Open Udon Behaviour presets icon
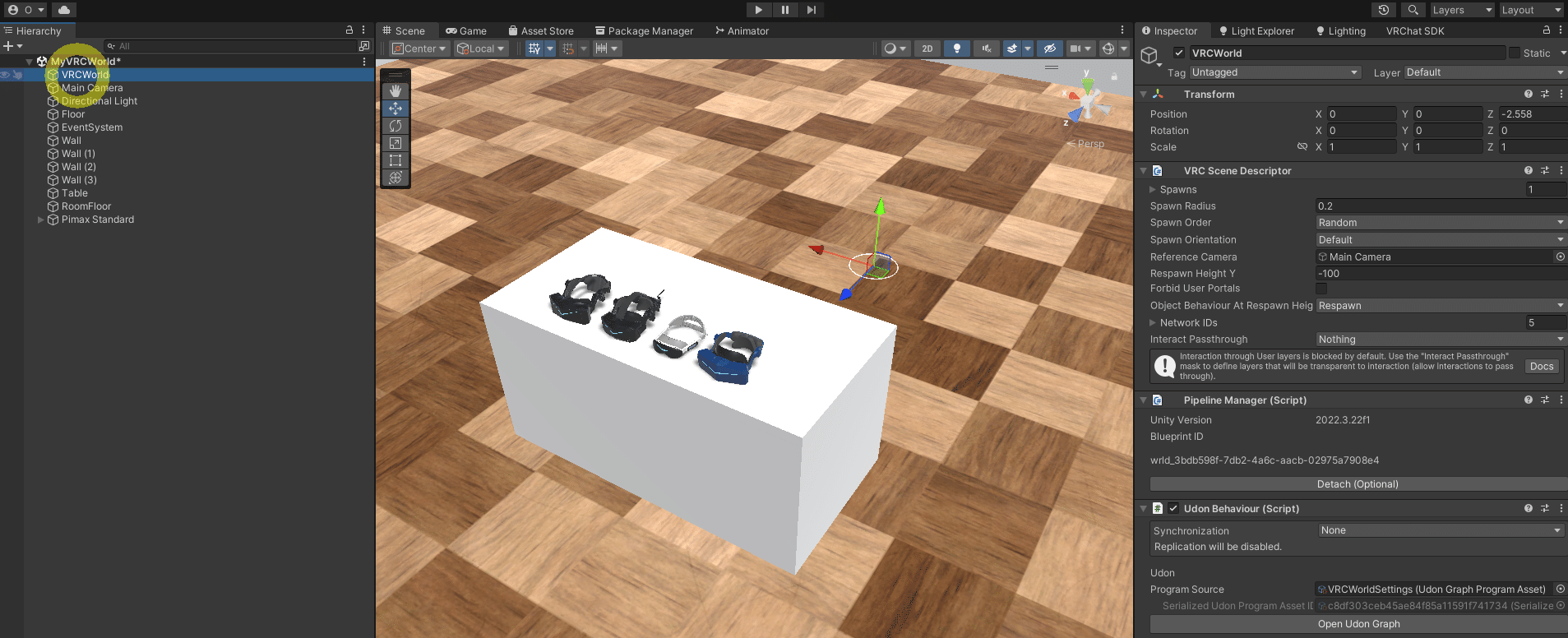The image size is (1568, 638). (1545, 509)
